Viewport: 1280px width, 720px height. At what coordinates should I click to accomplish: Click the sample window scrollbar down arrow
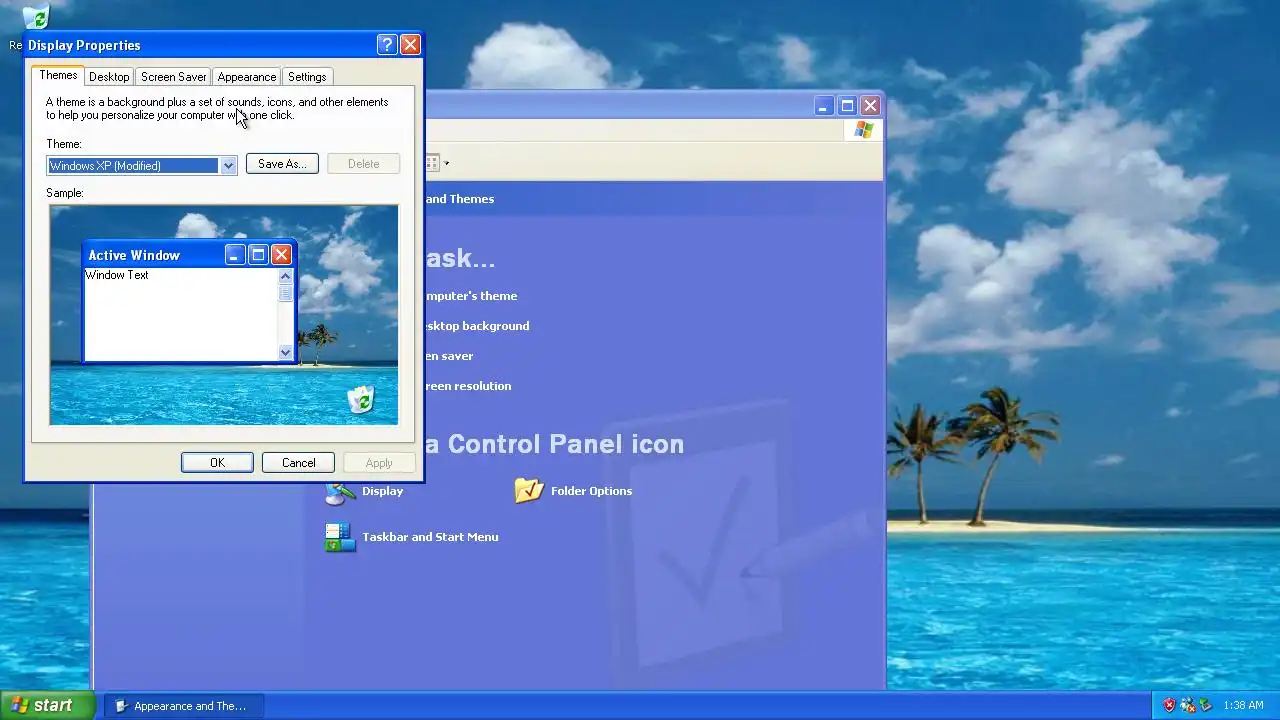click(x=285, y=352)
